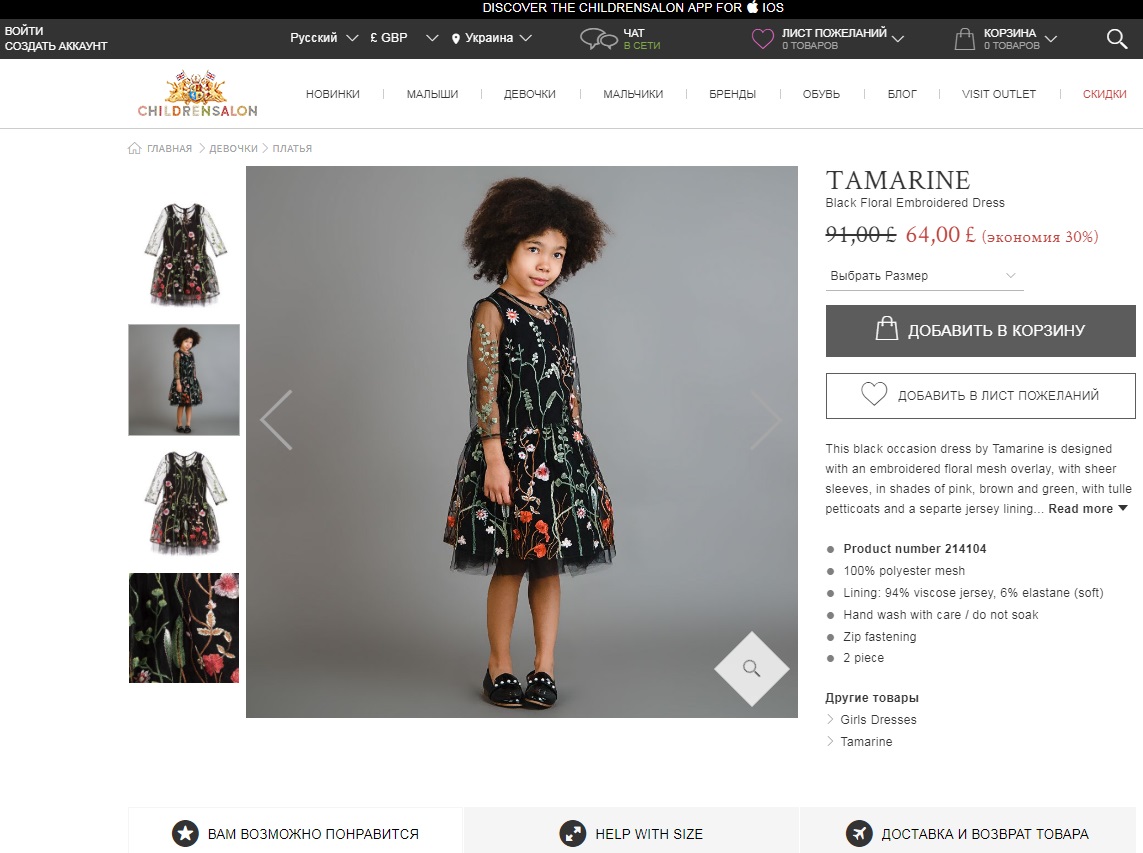This screenshot has width=1143, height=853.
Task: Click the location pin icon beside Украина
Action: click(456, 39)
